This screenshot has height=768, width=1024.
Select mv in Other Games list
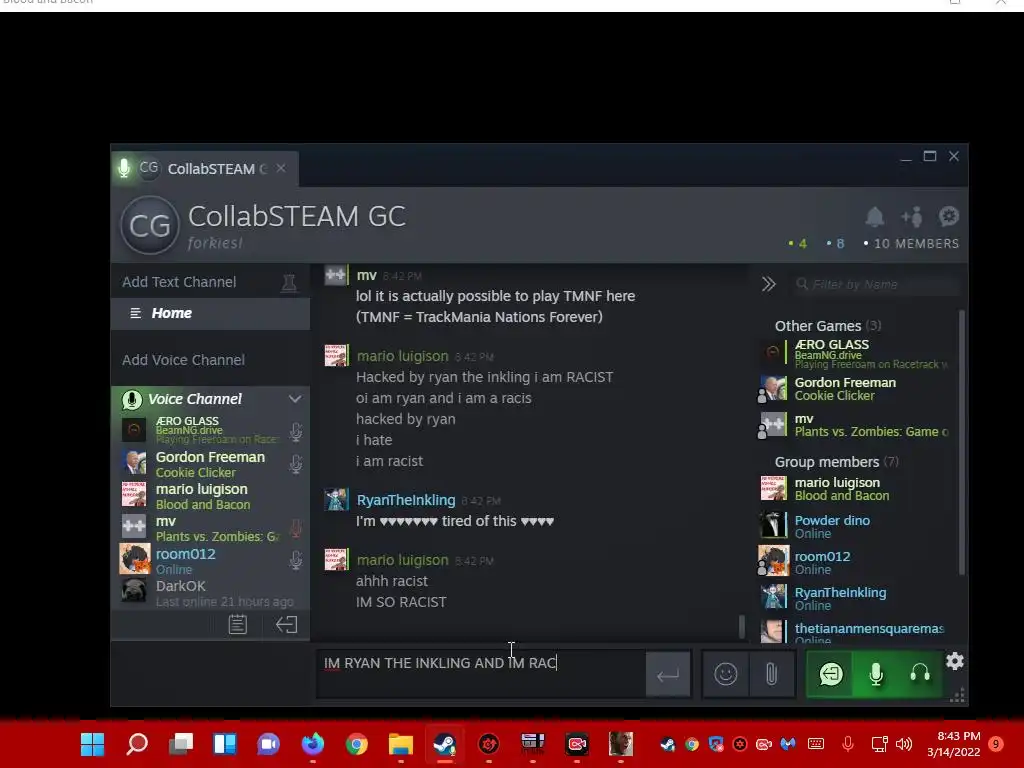pos(854,425)
